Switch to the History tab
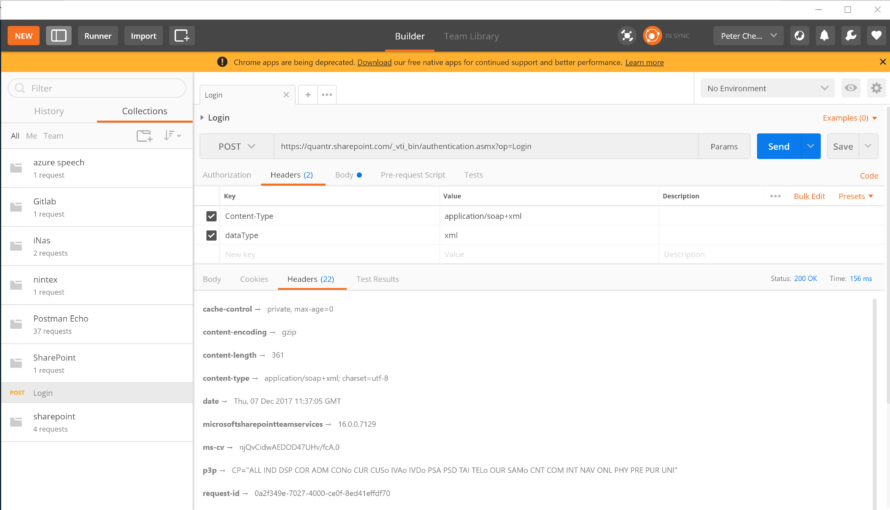The image size is (890, 510). click(49, 111)
